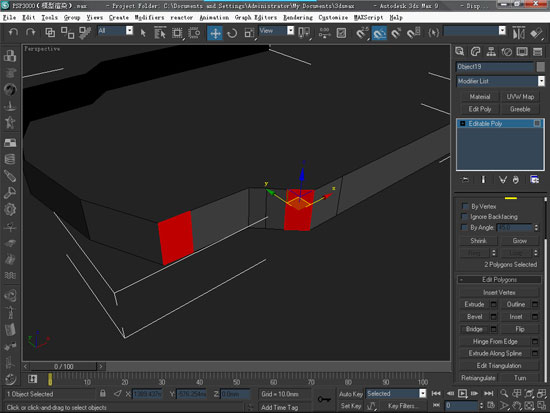Open the Create command panel tab
This screenshot has width=550, height=413.
pyautogui.click(x=460, y=52)
